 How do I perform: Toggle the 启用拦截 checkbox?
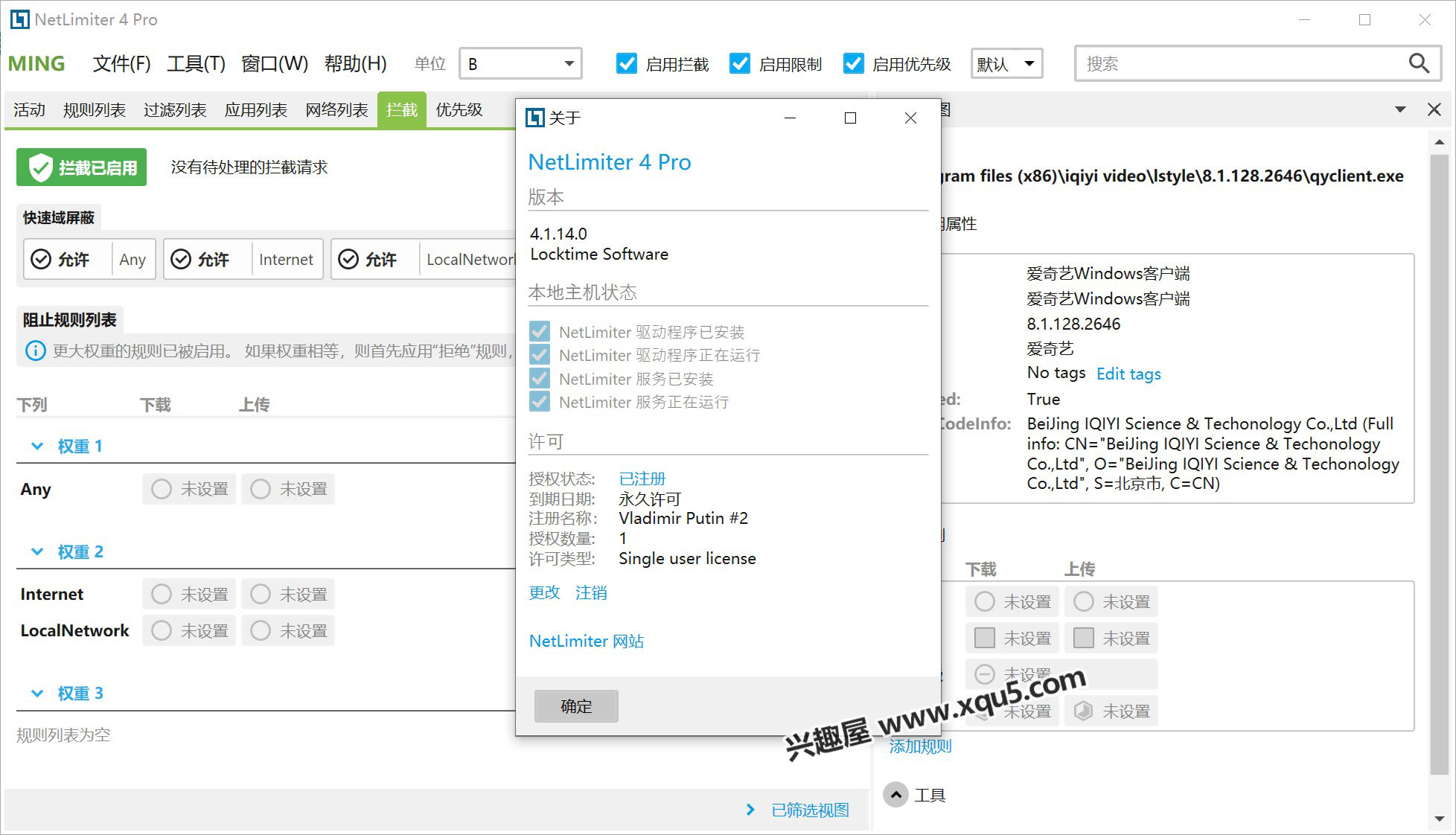pyautogui.click(x=627, y=64)
